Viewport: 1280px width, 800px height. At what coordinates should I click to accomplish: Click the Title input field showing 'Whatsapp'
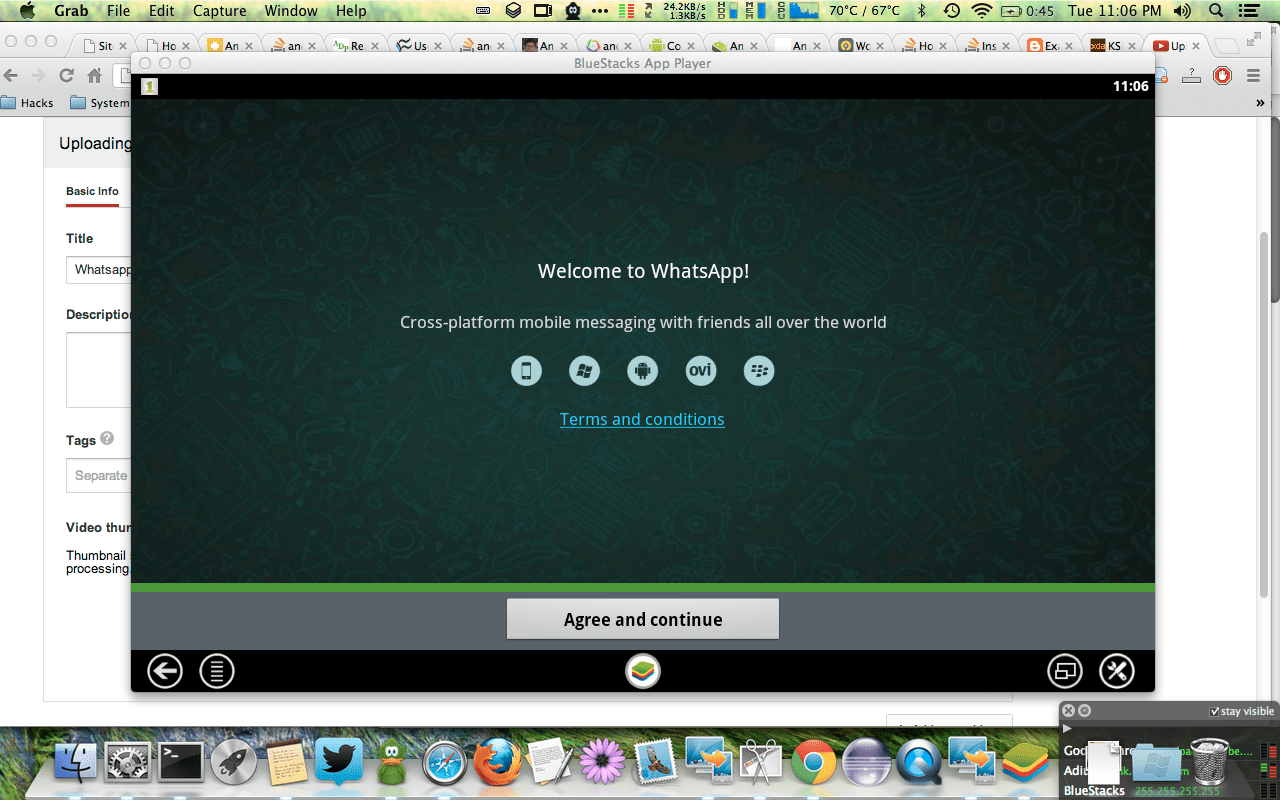point(100,270)
